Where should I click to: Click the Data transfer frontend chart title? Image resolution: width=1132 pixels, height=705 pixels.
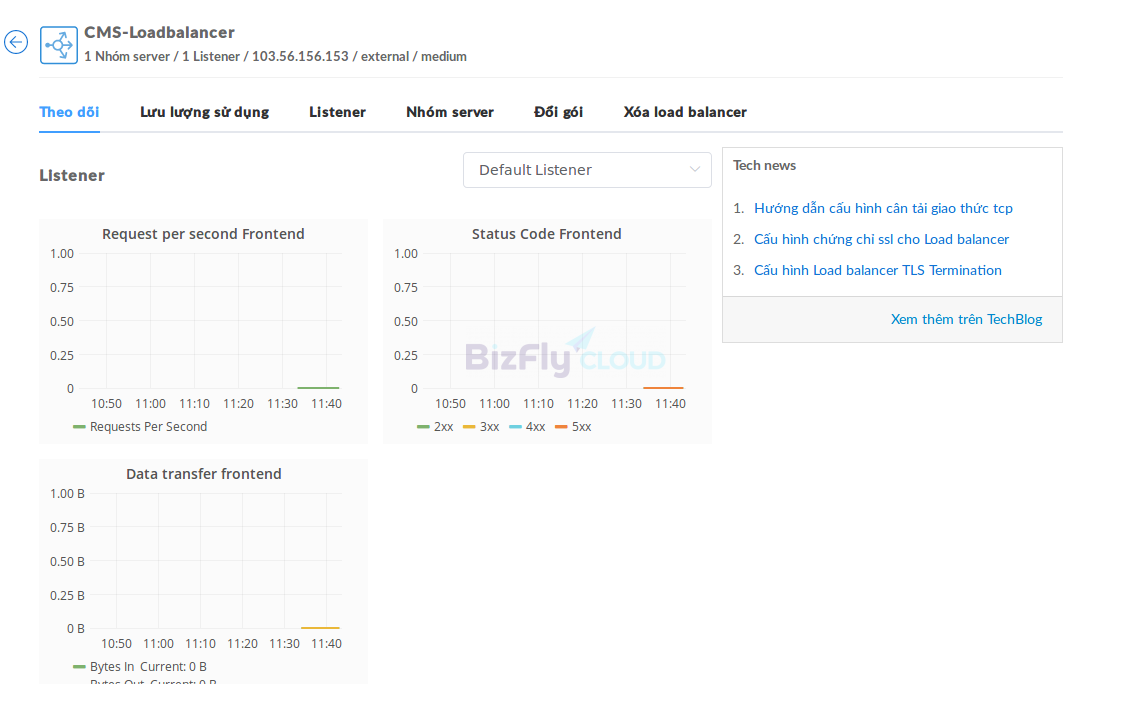pos(204,473)
